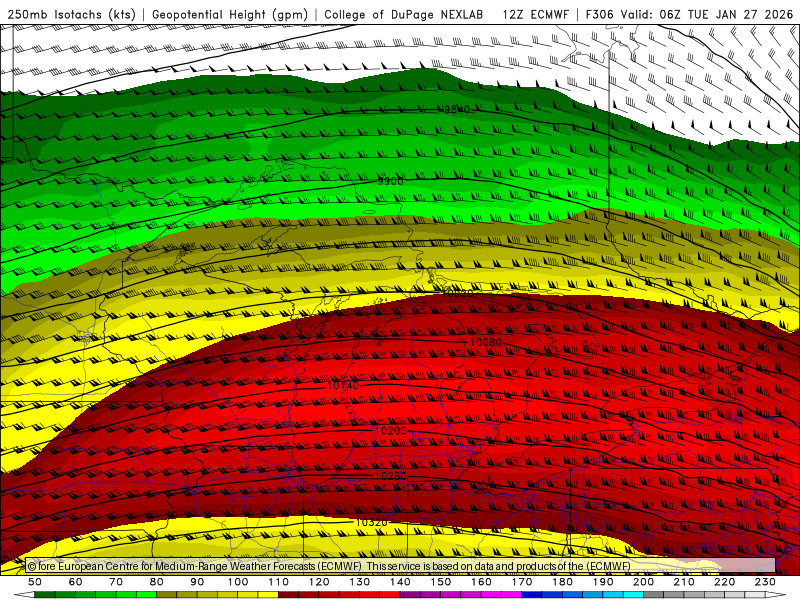
Task: Click the 70 knots color scale label
Action: [116, 582]
